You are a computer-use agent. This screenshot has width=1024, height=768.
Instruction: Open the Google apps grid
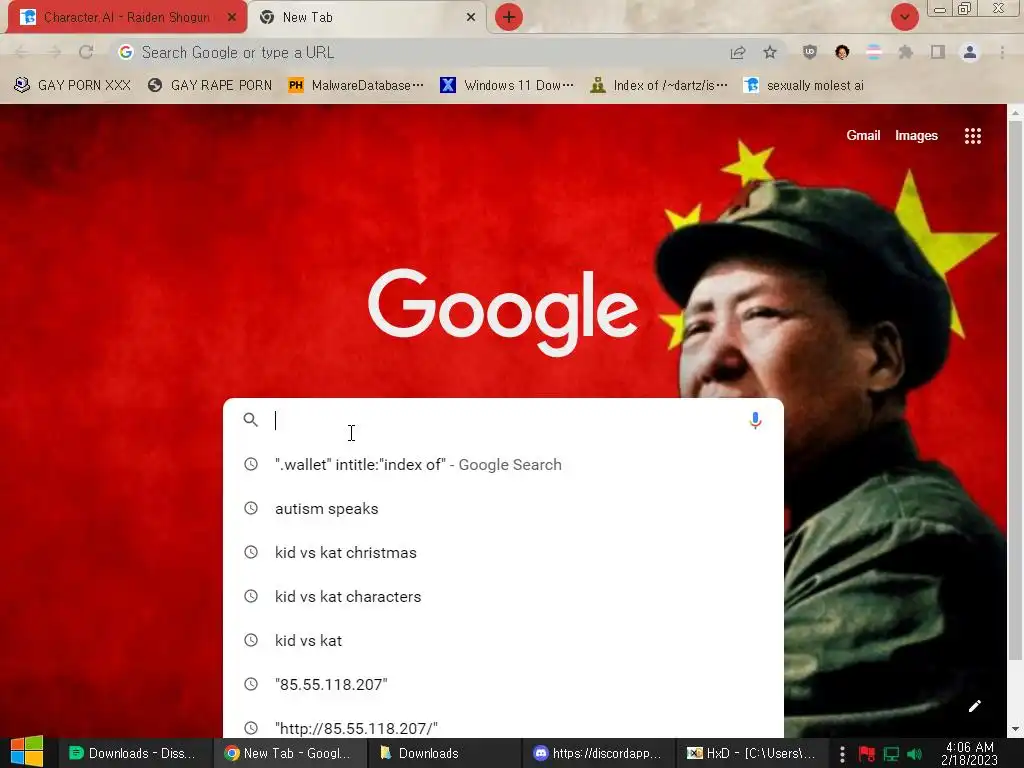972,136
